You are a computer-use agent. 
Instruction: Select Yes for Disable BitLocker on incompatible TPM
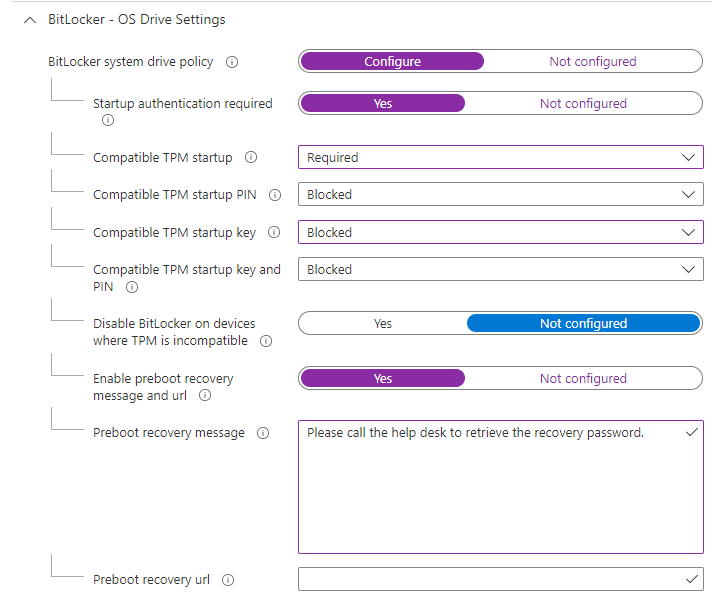click(x=382, y=323)
